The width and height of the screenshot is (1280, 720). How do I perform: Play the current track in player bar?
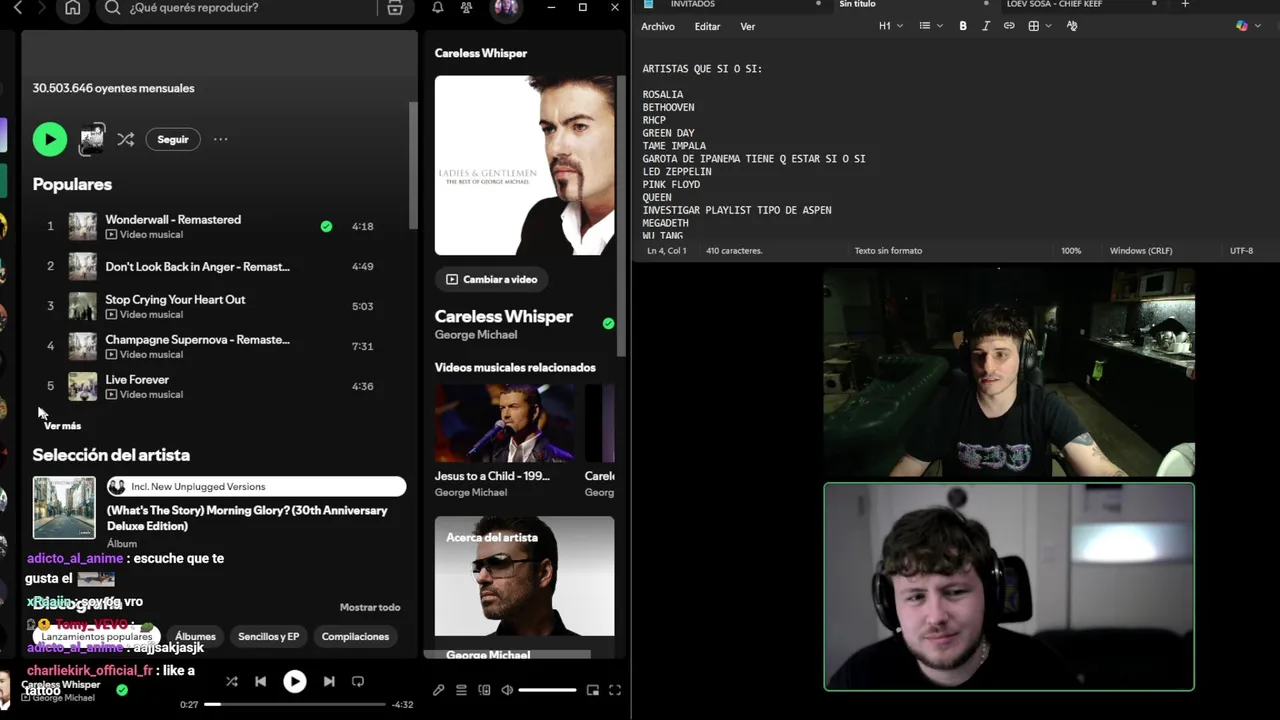294,682
